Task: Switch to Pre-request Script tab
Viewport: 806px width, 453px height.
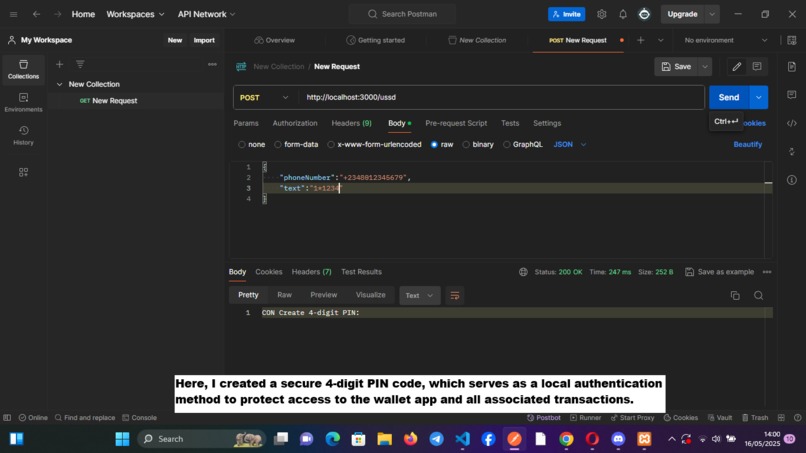Action: [456, 123]
